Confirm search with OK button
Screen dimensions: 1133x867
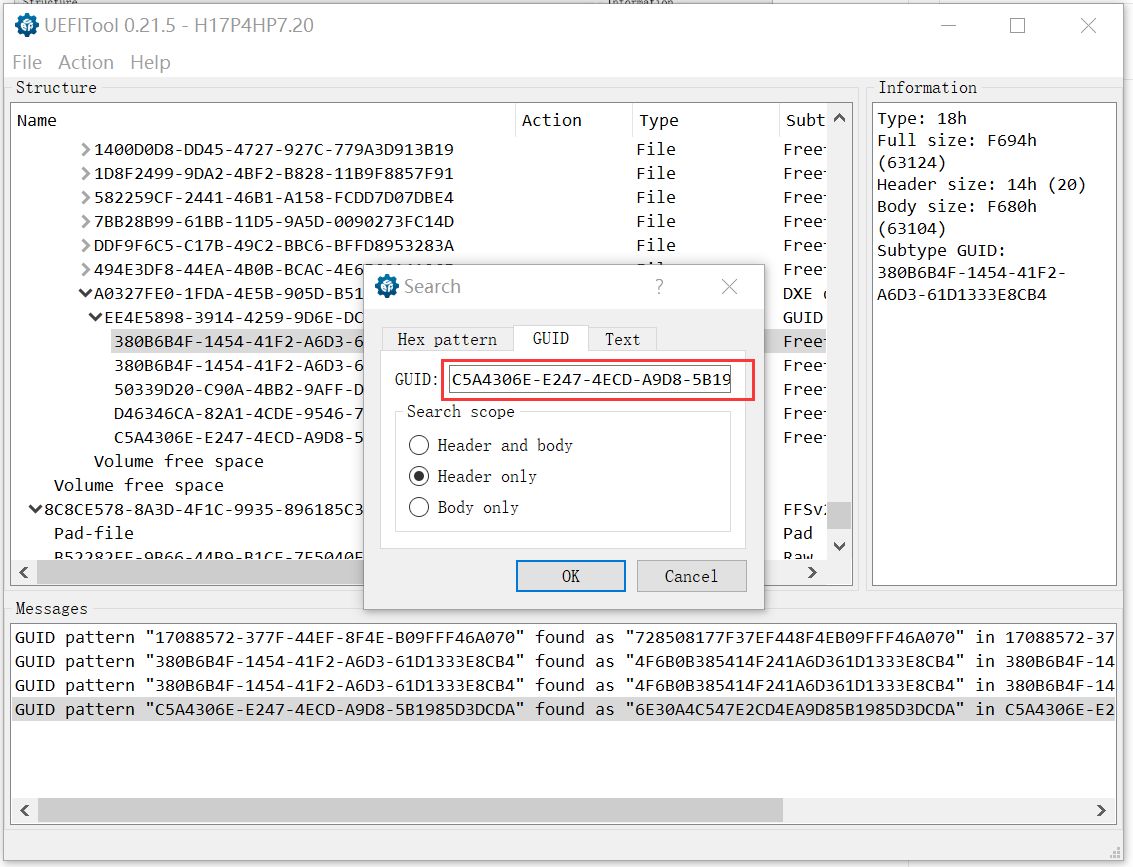(571, 576)
